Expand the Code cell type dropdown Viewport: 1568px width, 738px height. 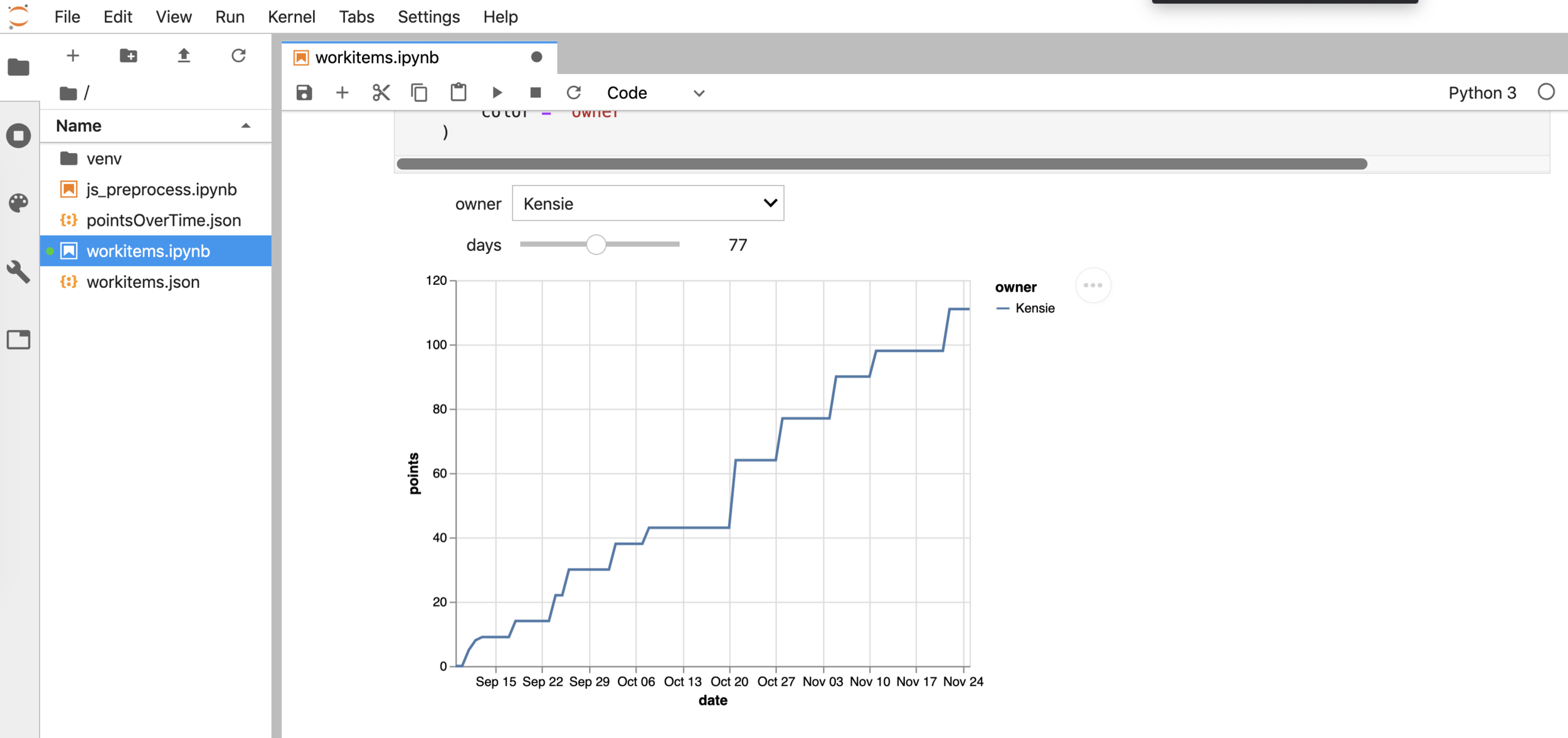[655, 93]
